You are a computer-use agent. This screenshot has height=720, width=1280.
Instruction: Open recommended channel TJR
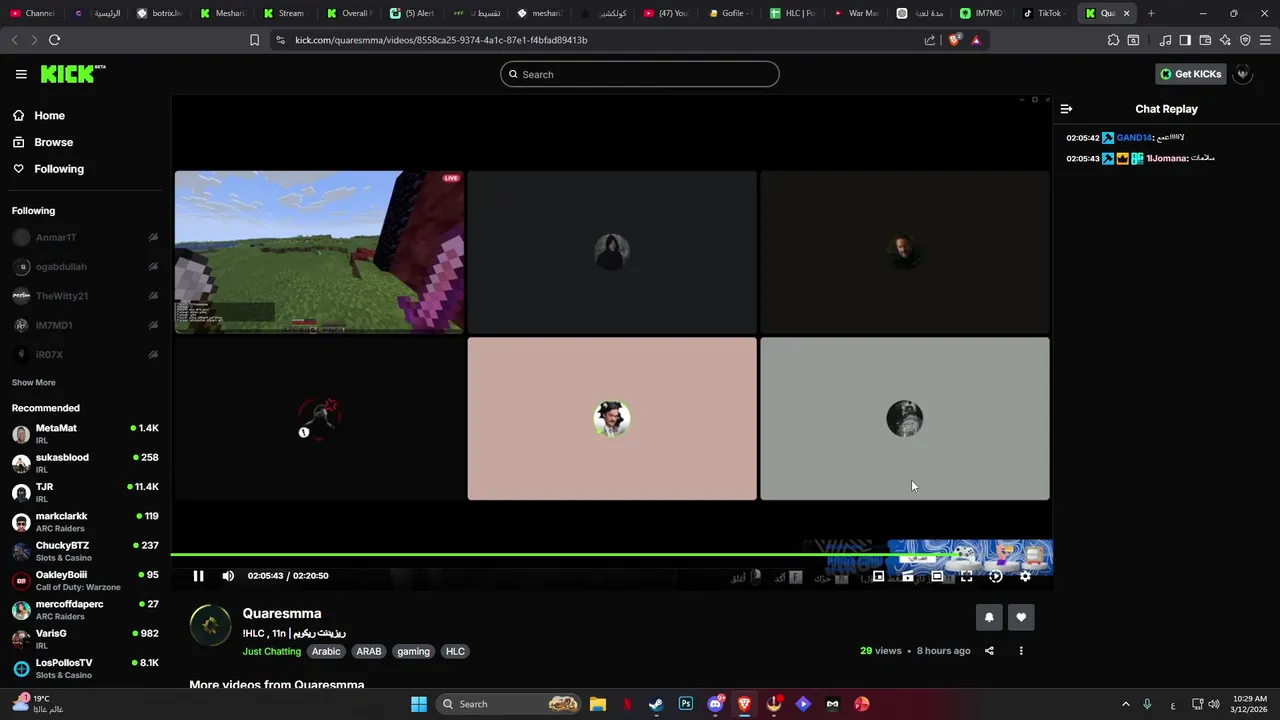click(85, 492)
